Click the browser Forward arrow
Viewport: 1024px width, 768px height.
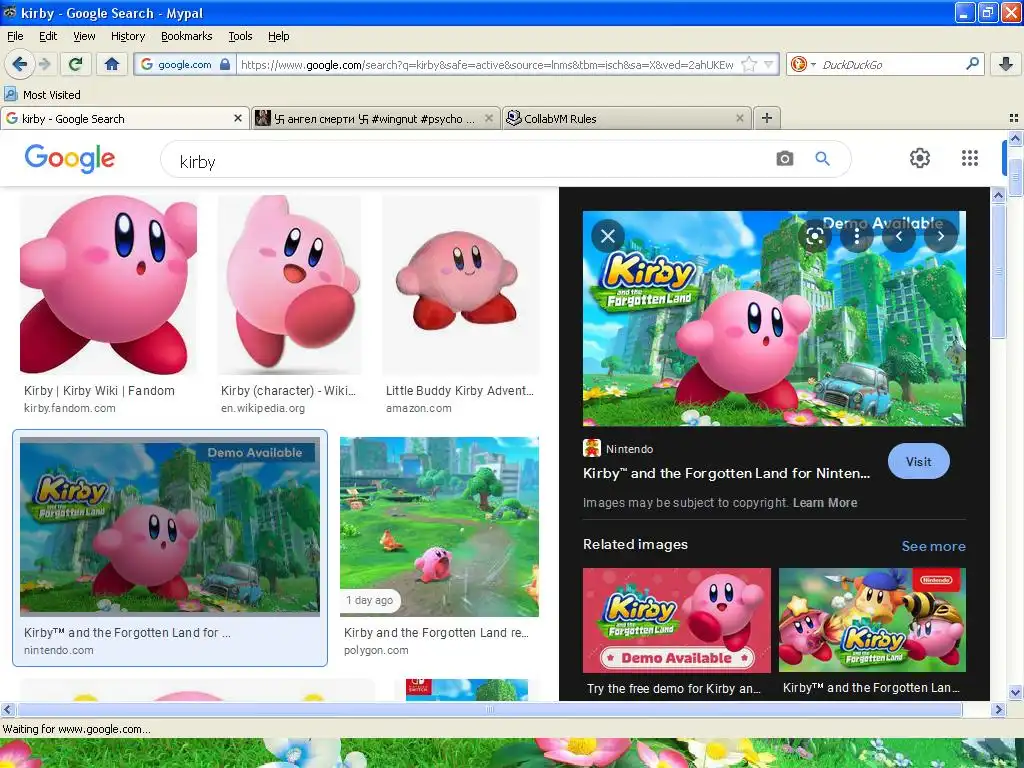44,64
